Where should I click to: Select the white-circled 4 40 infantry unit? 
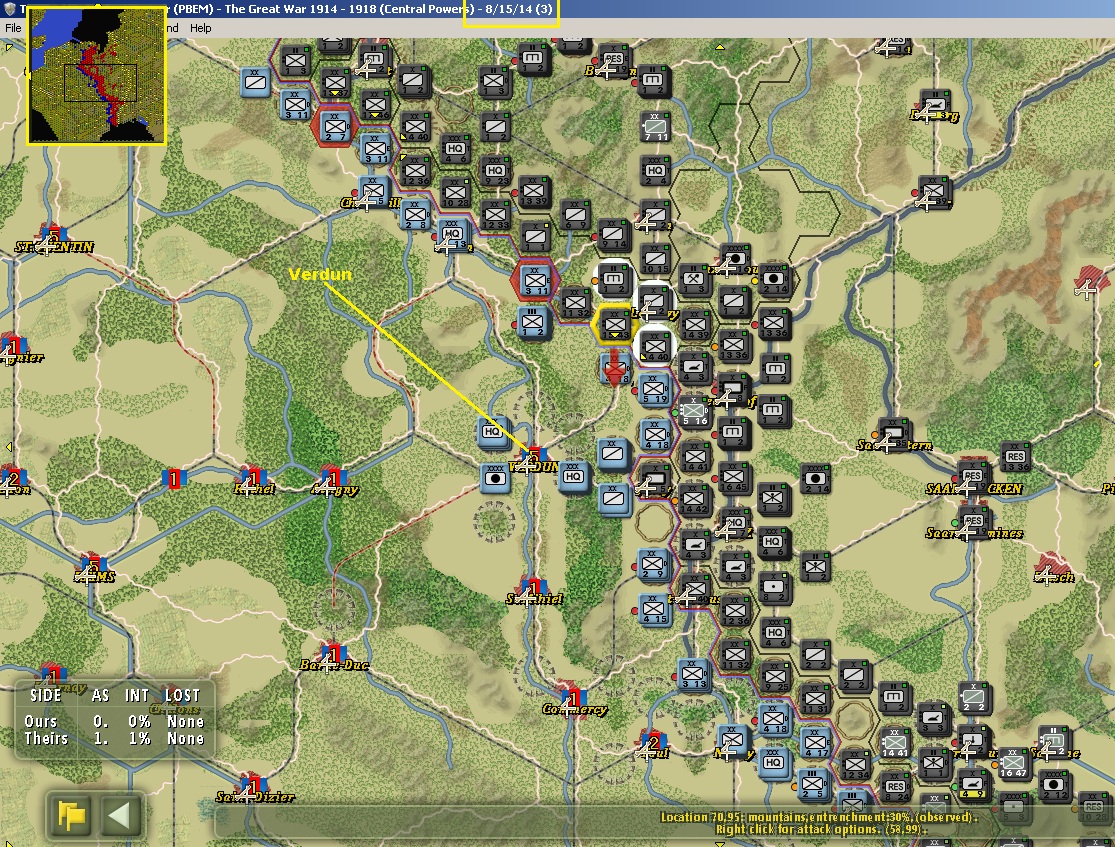click(655, 346)
